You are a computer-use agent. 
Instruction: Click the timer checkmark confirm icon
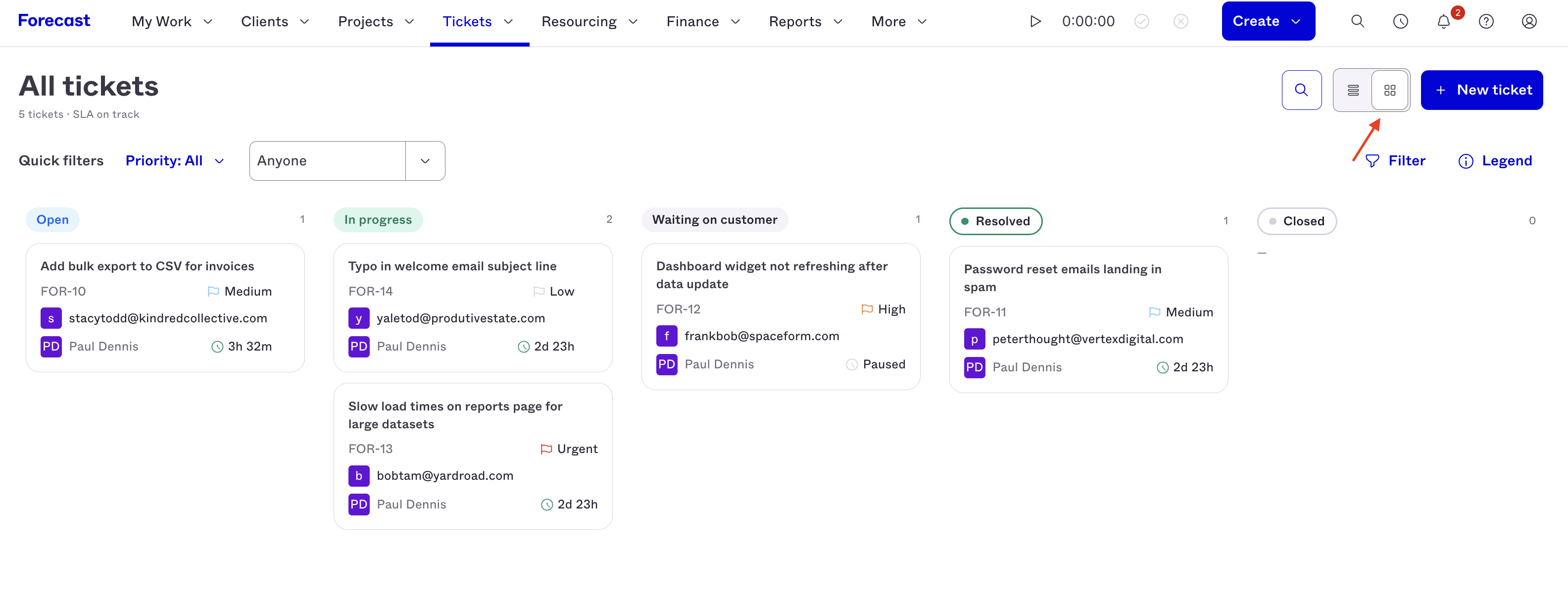pos(1142,21)
